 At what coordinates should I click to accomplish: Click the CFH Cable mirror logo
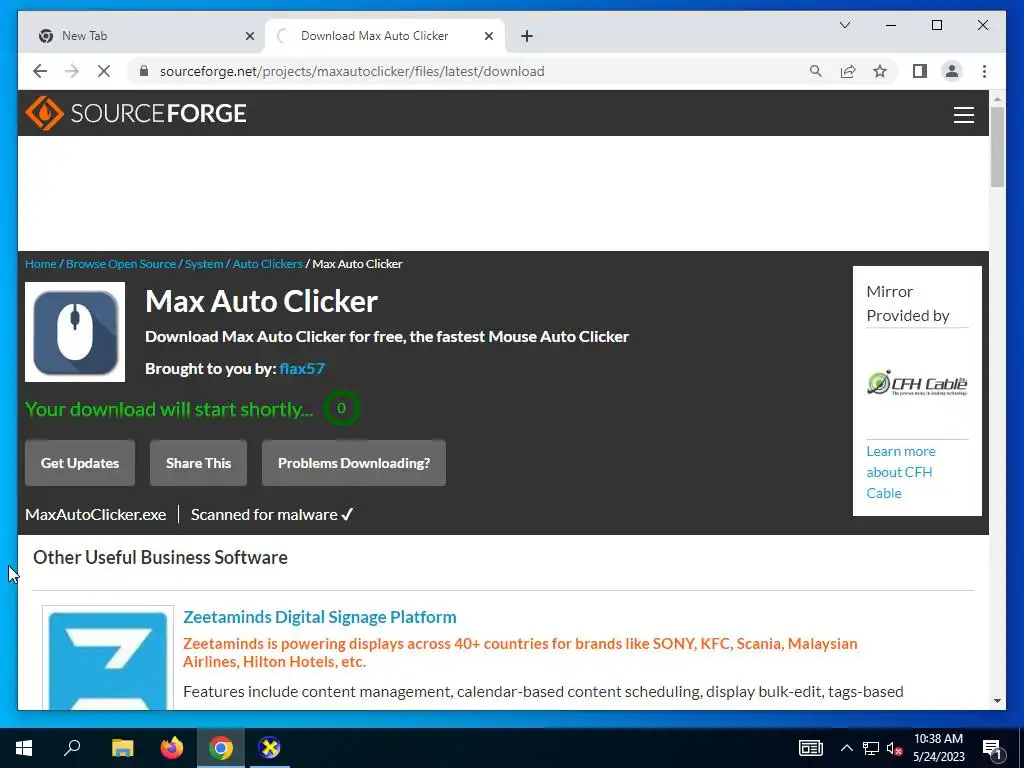click(917, 383)
